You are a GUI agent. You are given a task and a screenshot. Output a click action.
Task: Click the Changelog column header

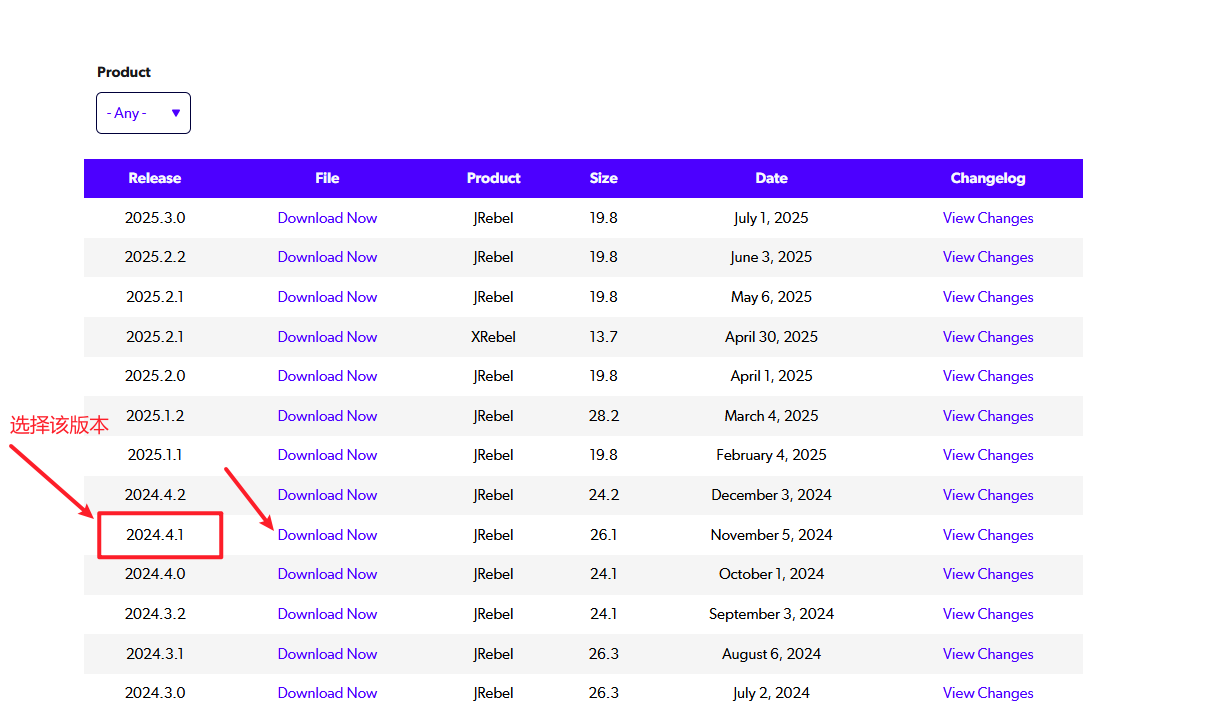pos(988,178)
